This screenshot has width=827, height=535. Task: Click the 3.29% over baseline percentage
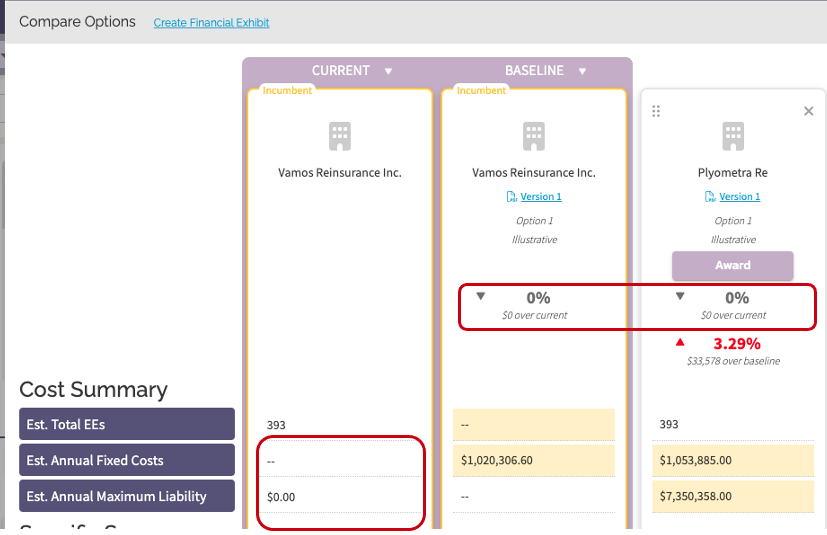click(737, 344)
